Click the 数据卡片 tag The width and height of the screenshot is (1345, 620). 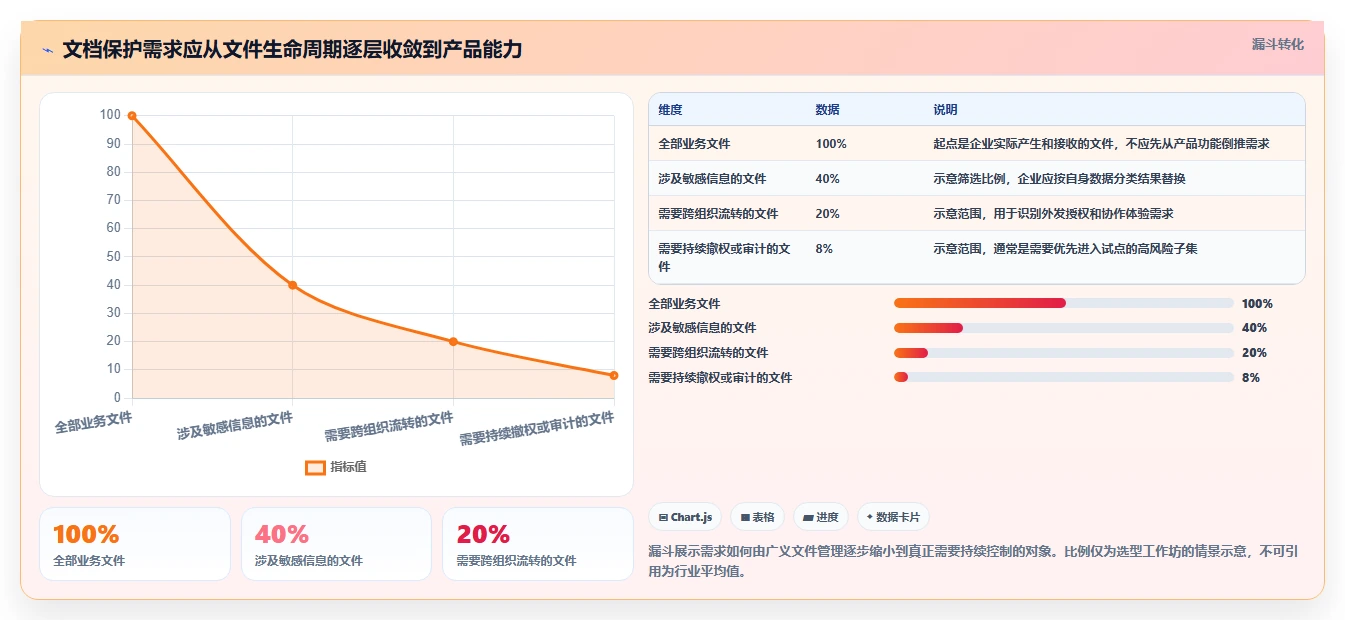coord(894,517)
